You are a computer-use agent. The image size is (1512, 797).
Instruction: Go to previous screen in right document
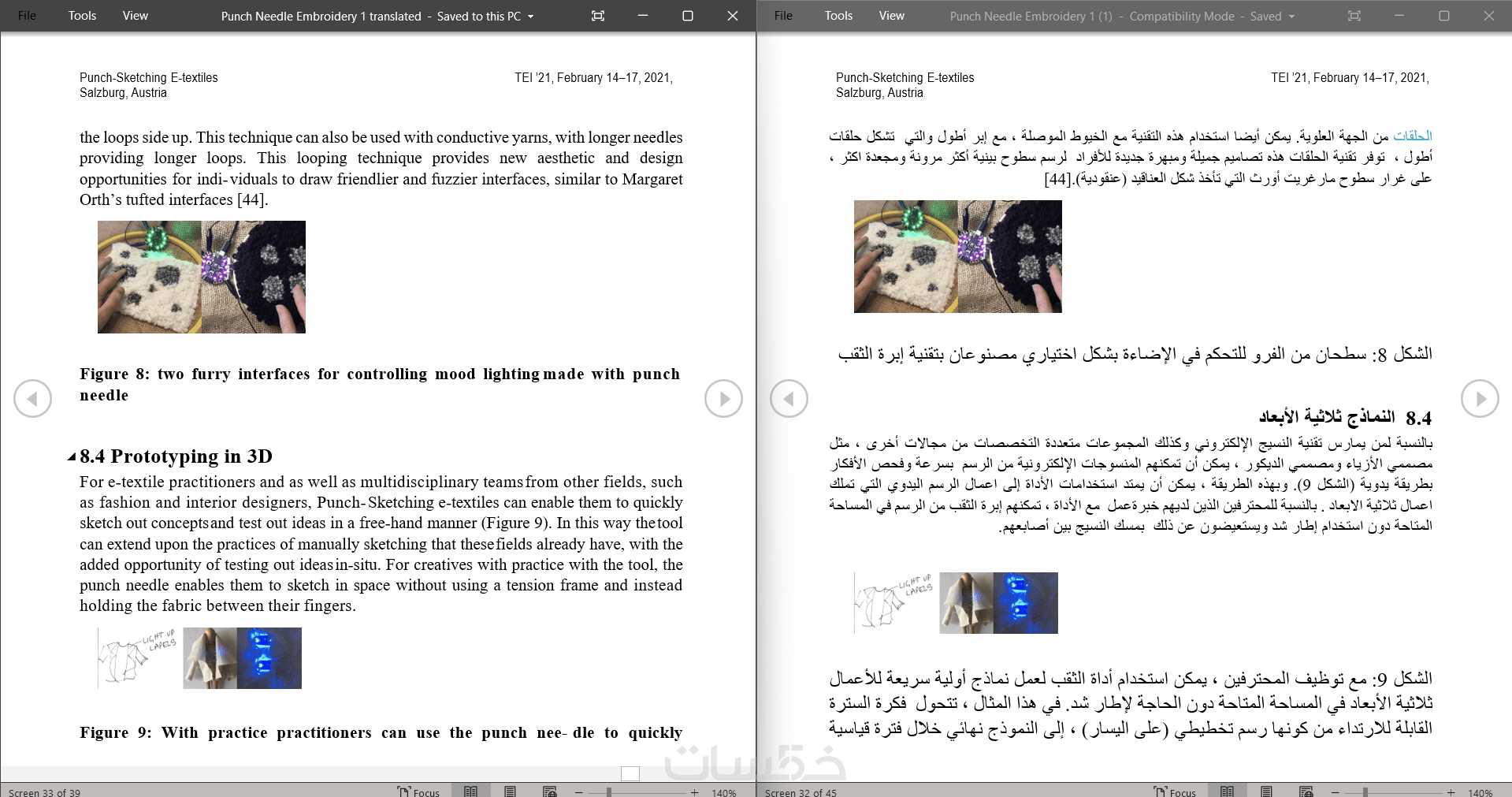click(789, 399)
